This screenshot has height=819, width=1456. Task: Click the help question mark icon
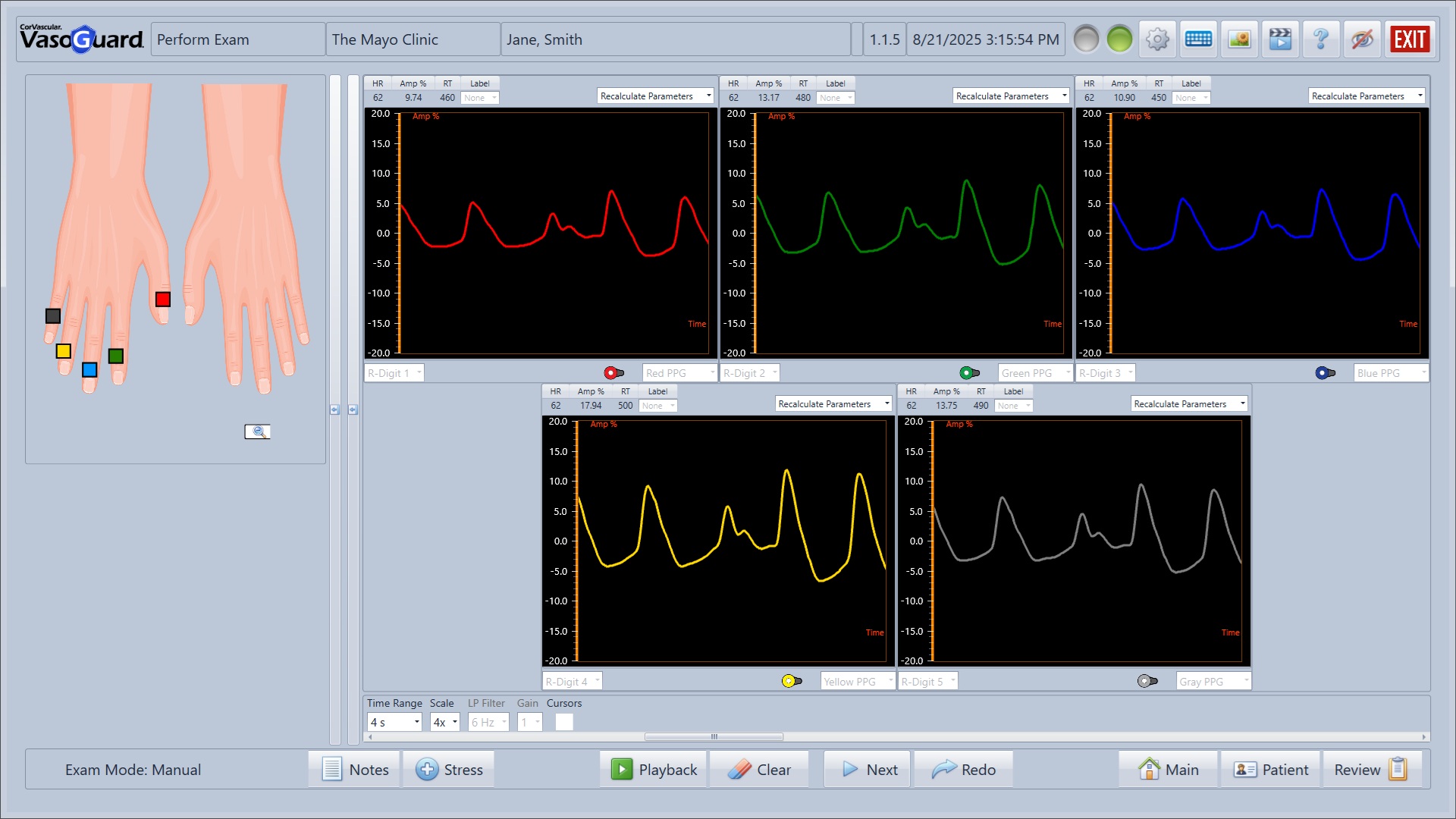1321,39
